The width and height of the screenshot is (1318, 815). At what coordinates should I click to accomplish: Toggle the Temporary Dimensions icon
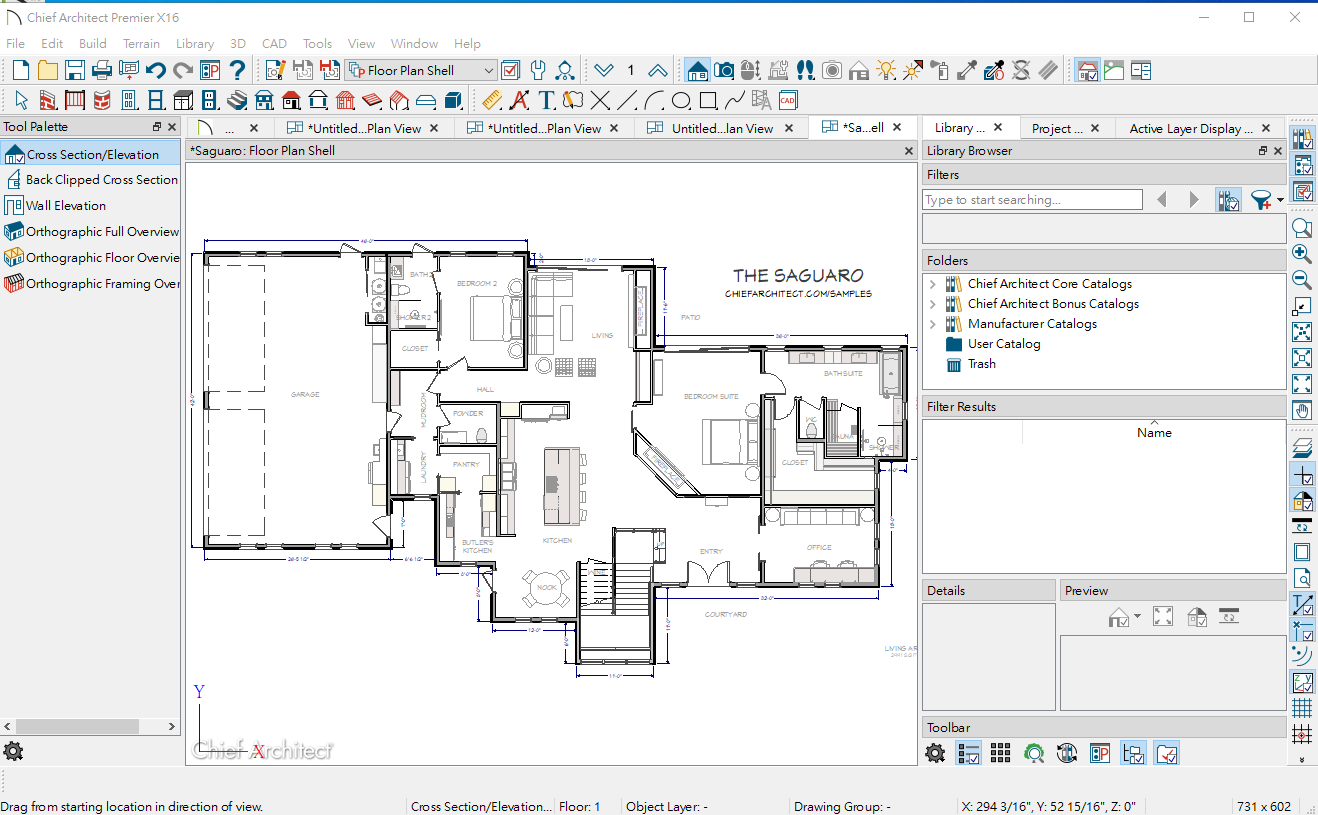[x=1302, y=604]
